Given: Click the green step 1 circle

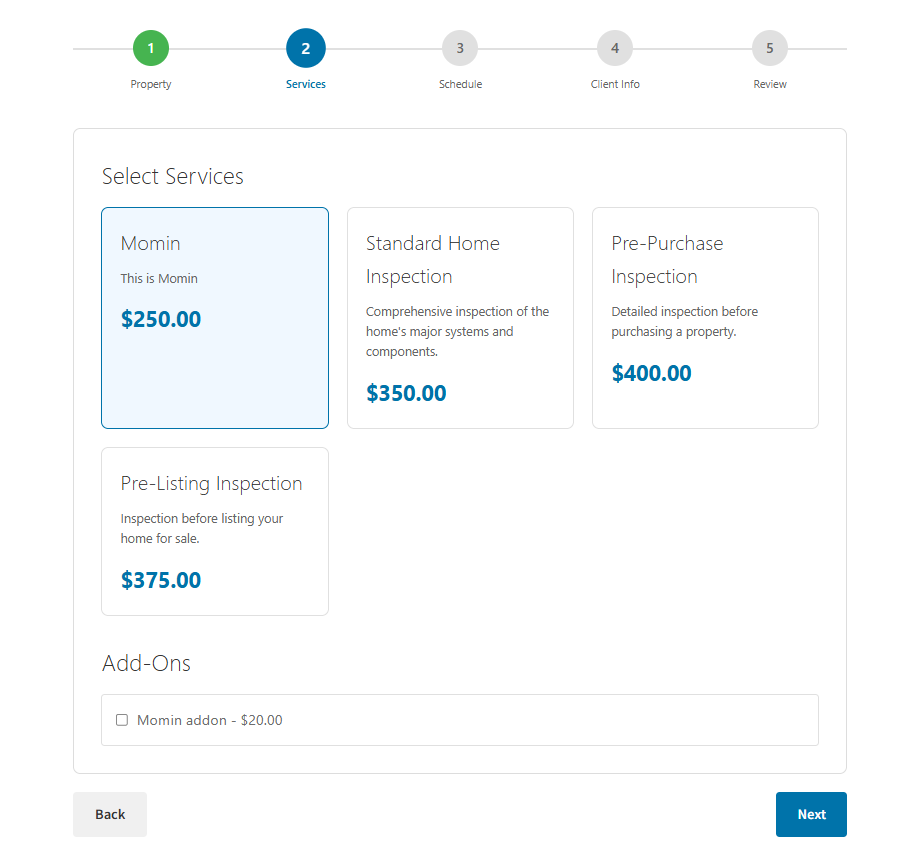Looking at the screenshot, I should 151,48.
